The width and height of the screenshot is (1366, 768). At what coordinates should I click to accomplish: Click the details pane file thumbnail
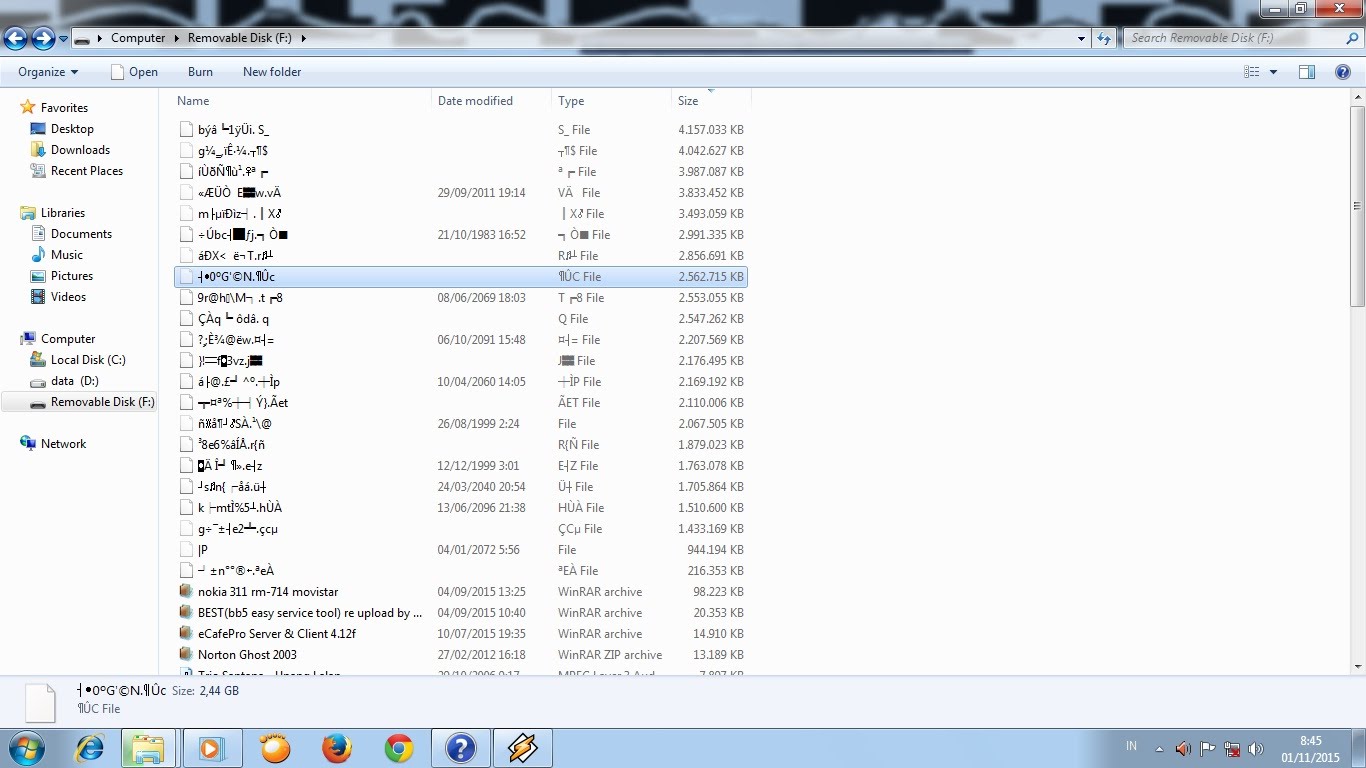point(40,703)
